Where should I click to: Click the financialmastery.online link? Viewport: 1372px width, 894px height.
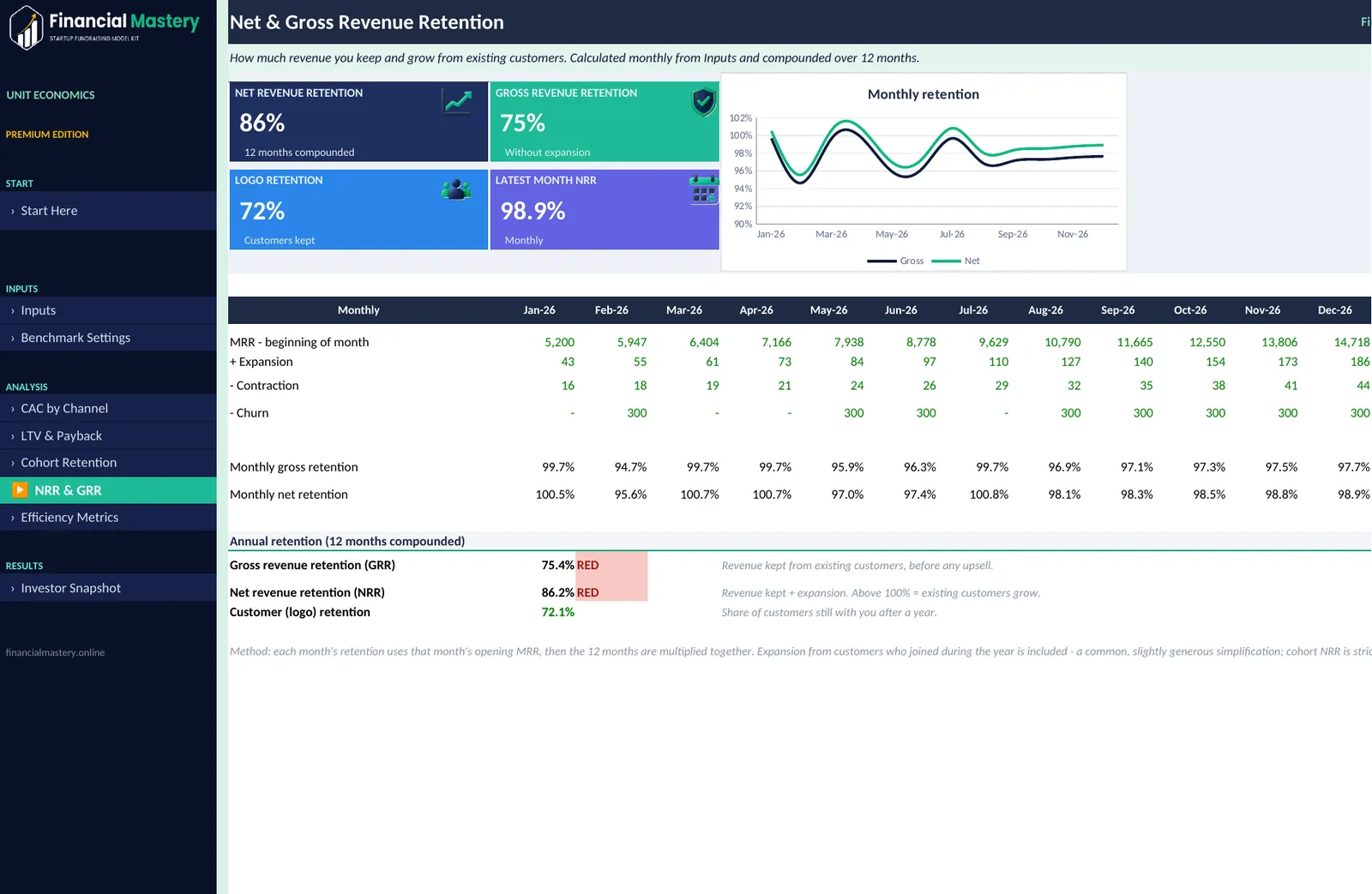click(x=55, y=652)
